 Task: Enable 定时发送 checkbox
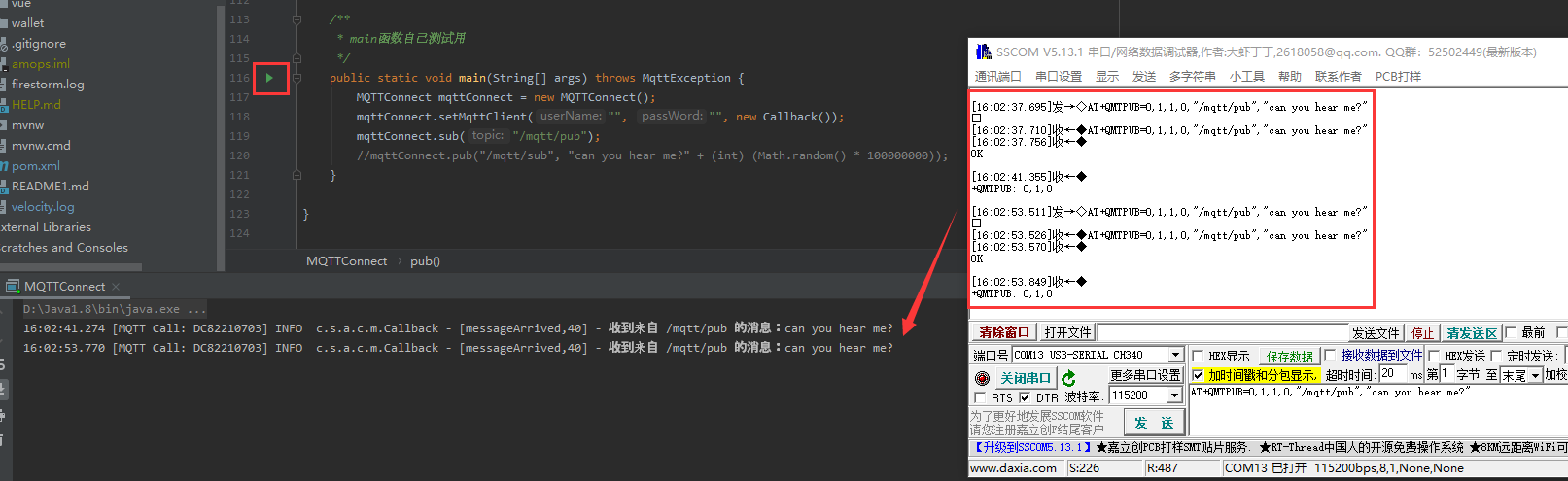coord(1496,356)
